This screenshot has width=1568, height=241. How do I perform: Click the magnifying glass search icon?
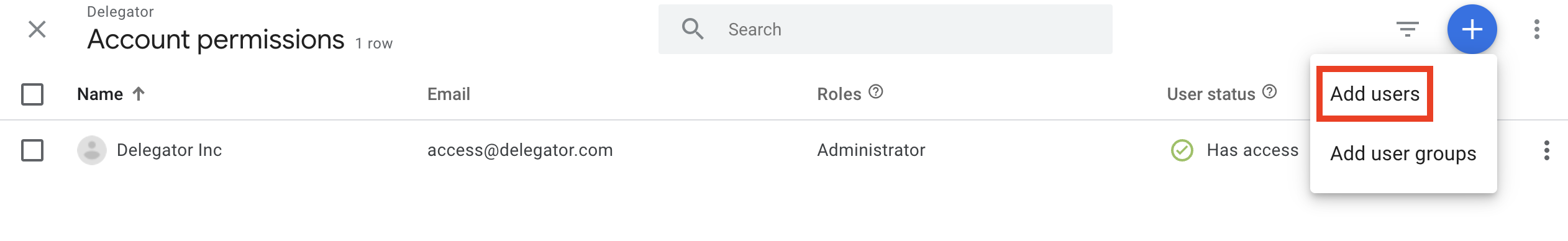pos(693,29)
